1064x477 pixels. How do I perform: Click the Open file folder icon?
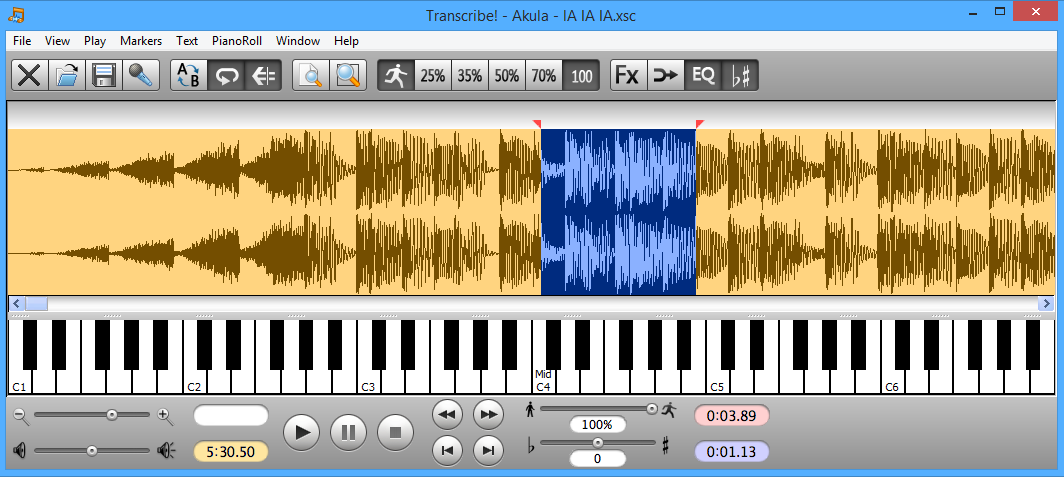click(67, 76)
